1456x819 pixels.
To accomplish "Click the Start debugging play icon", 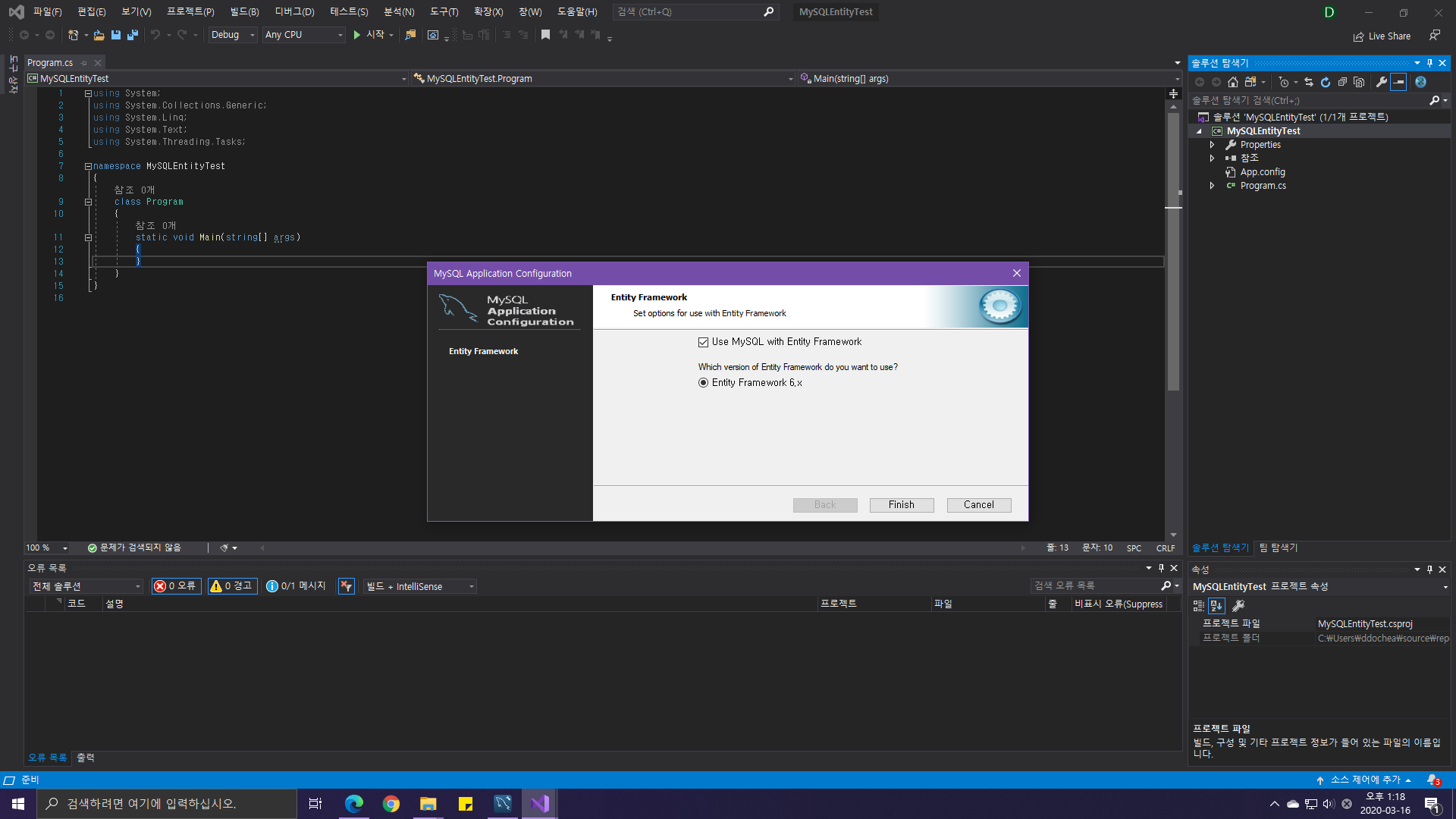I will tap(356, 35).
